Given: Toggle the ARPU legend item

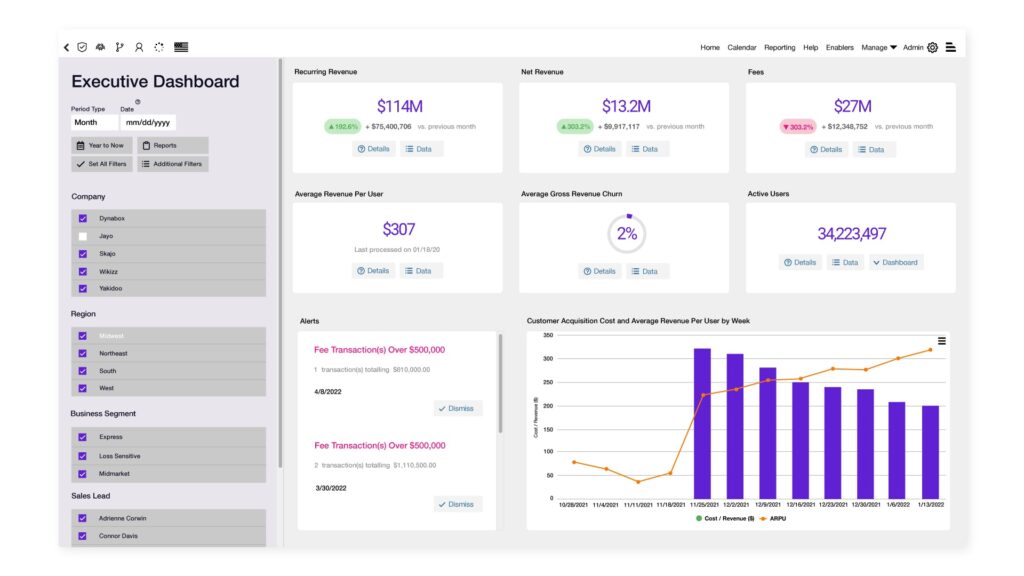Looking at the screenshot, I should [x=773, y=519].
